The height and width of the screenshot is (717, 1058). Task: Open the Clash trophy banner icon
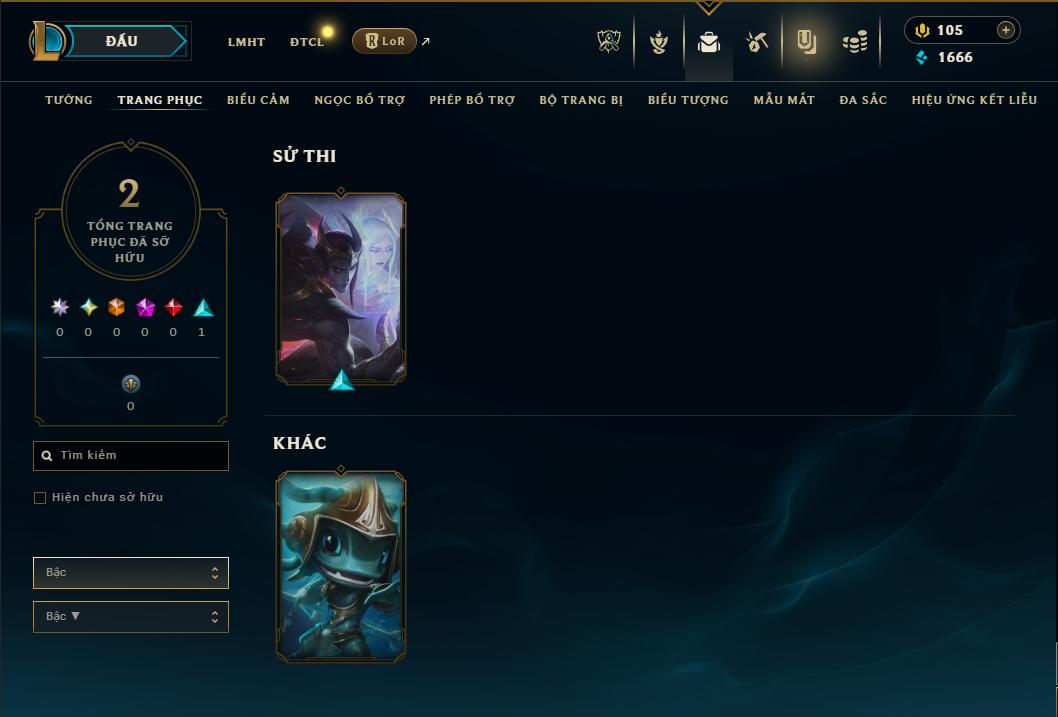point(609,42)
